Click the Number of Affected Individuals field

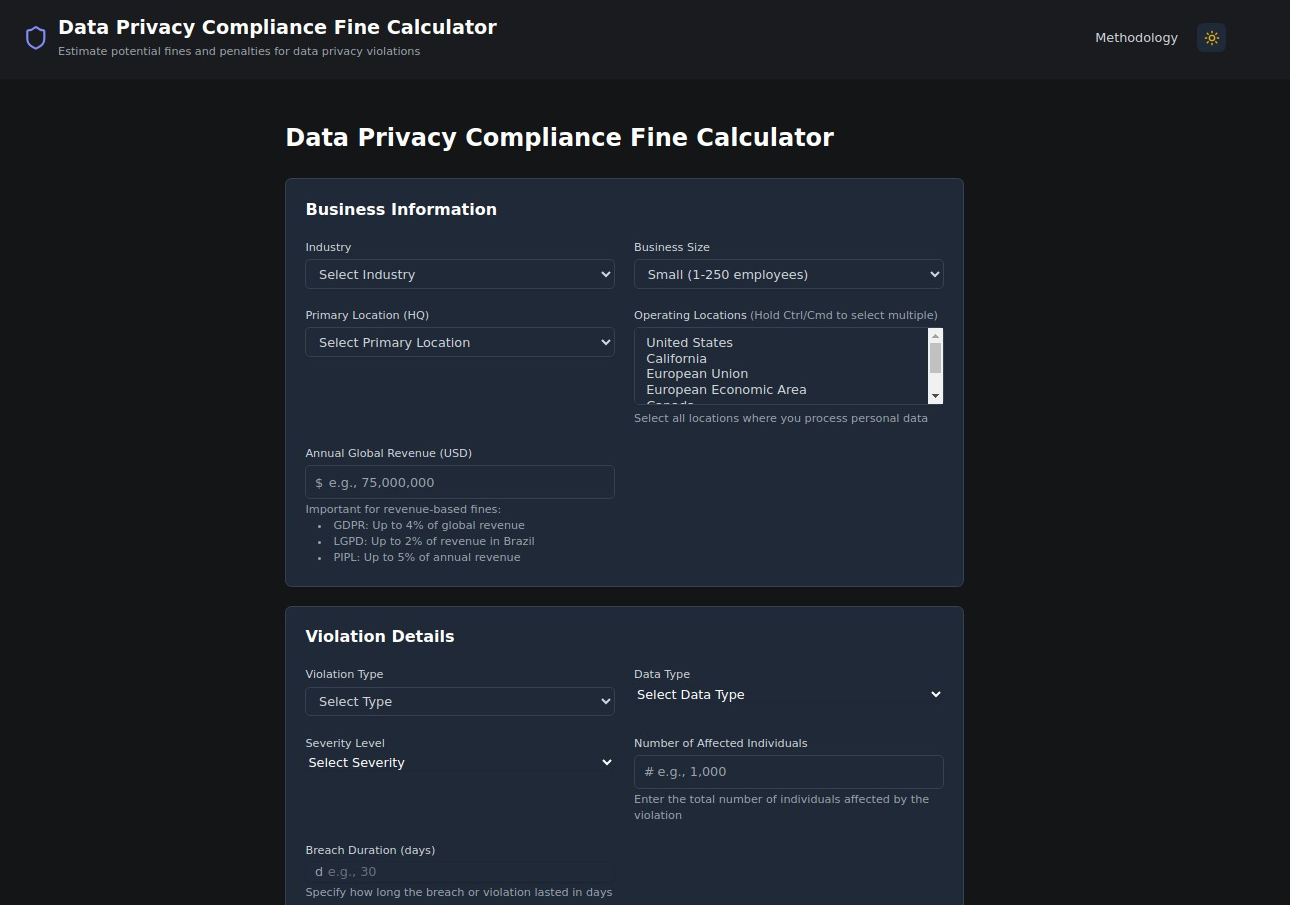coord(788,772)
